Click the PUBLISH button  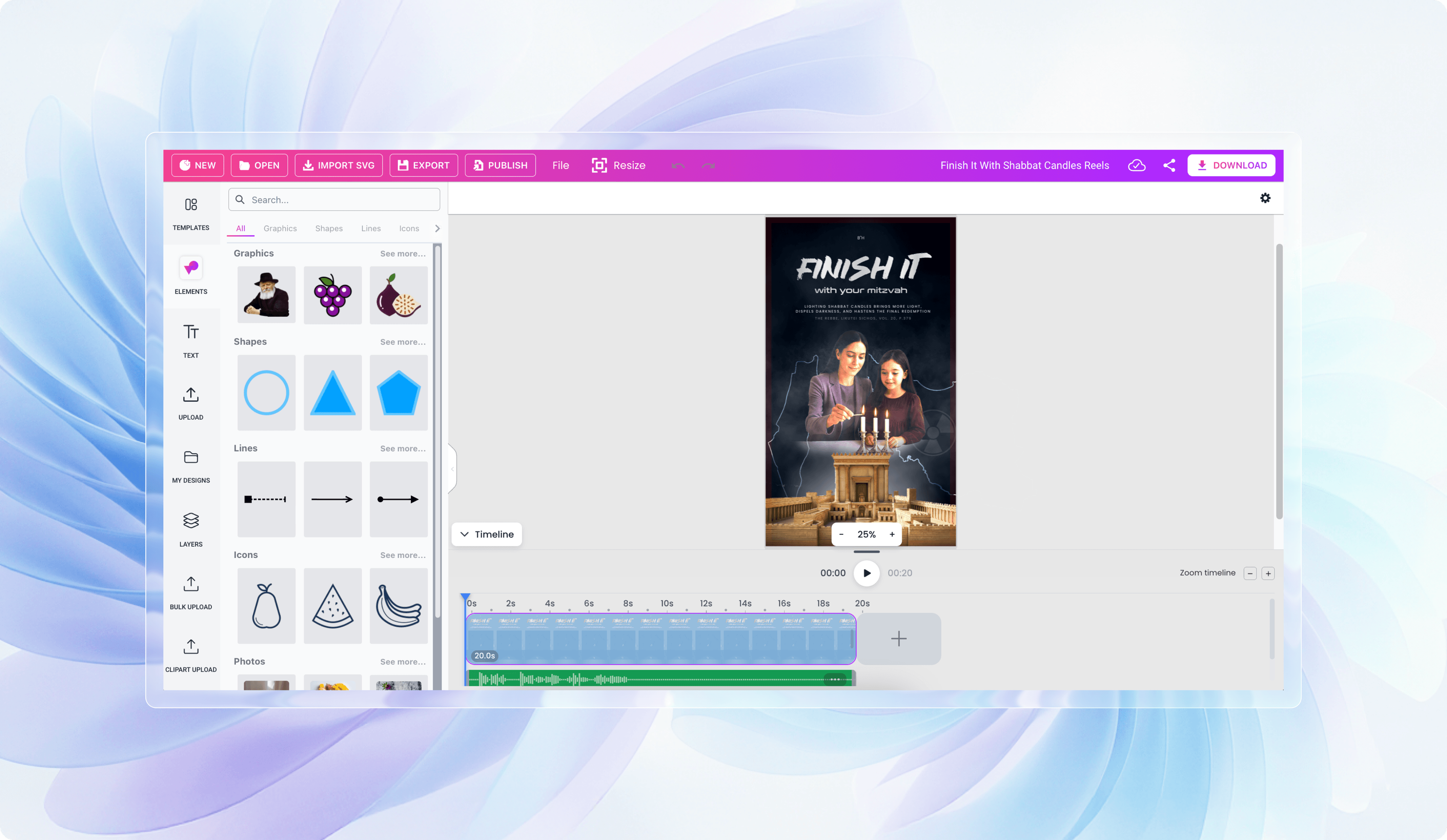tap(500, 165)
